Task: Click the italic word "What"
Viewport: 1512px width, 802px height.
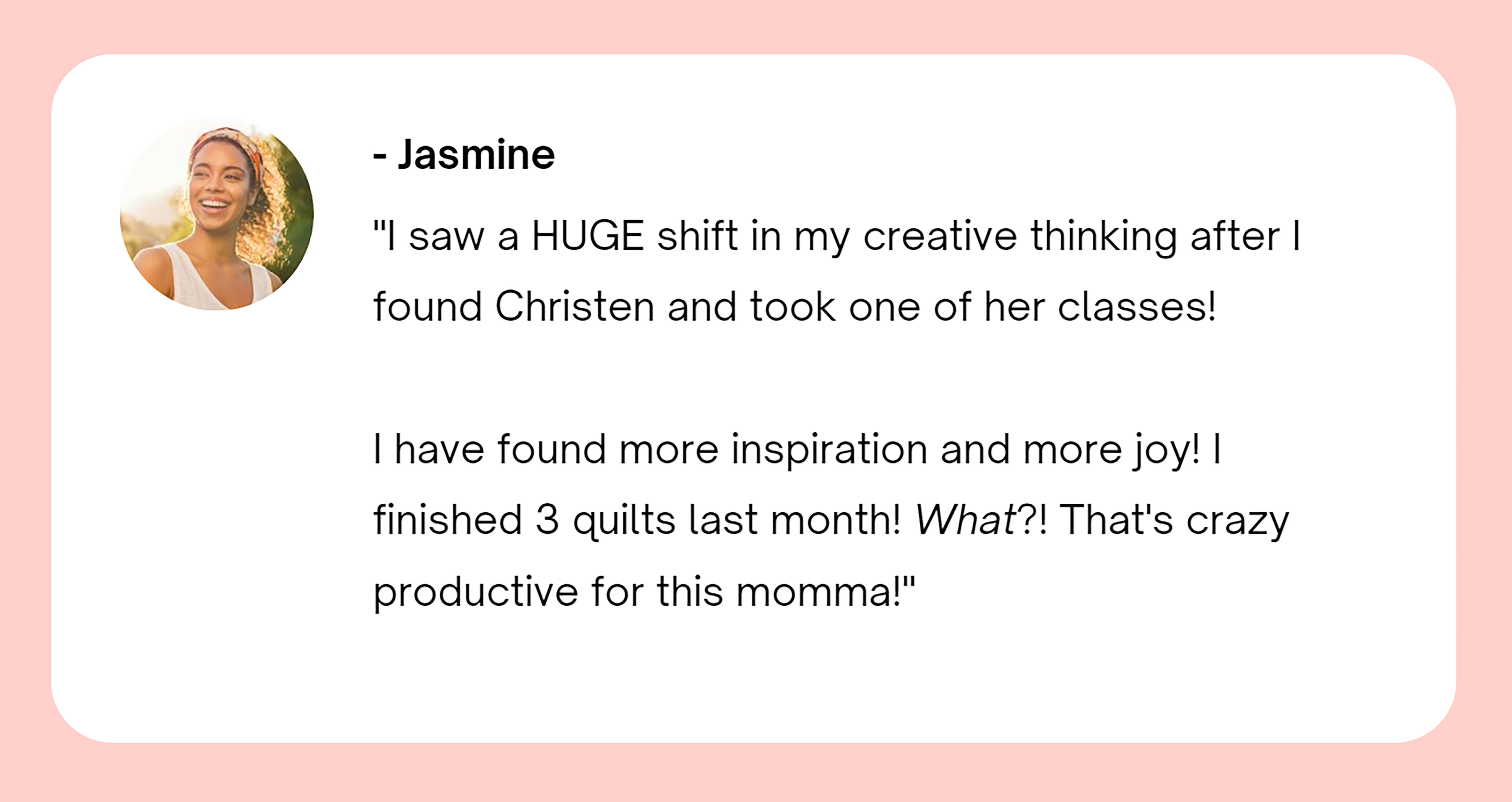Action: [x=965, y=520]
